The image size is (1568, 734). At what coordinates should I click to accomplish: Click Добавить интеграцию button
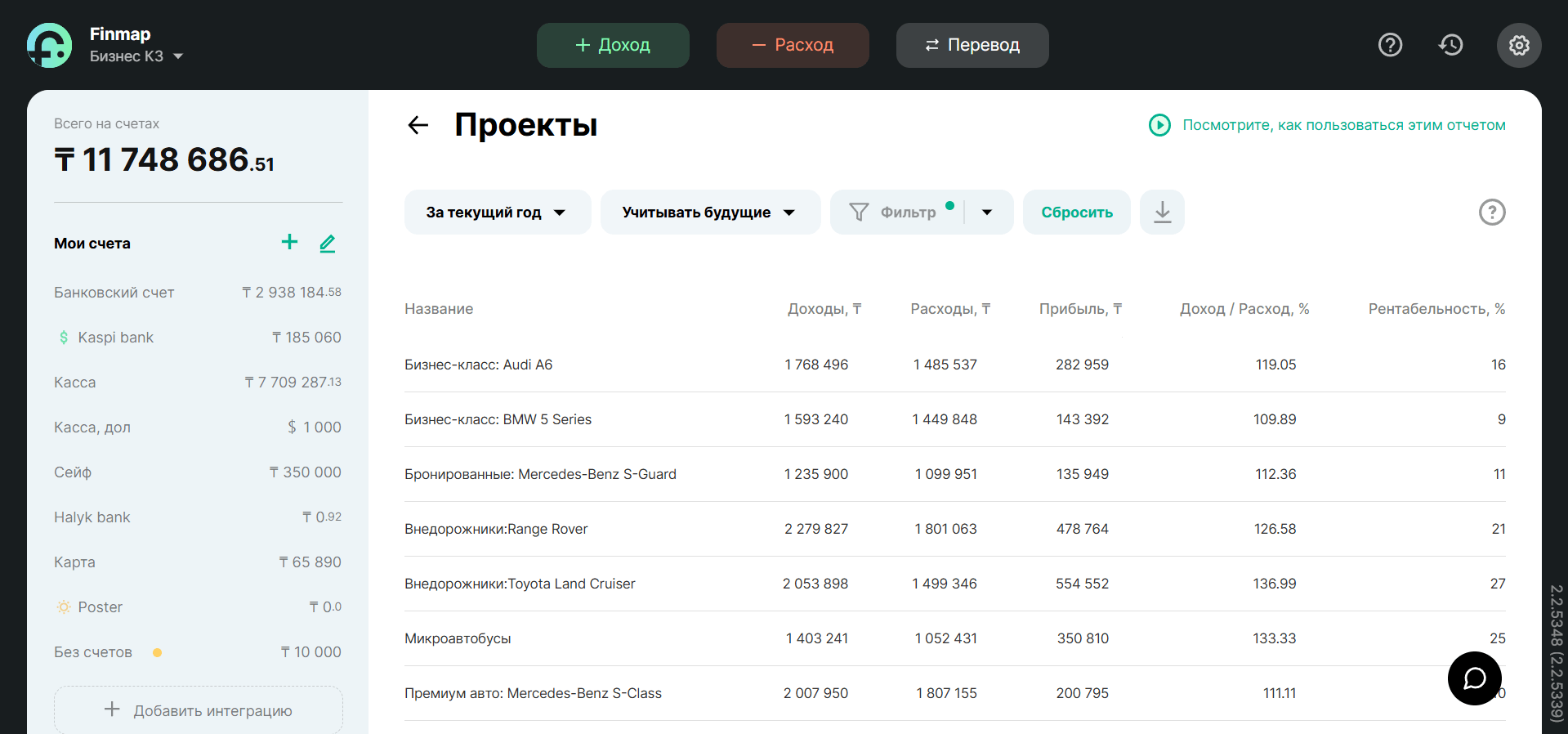pos(199,709)
